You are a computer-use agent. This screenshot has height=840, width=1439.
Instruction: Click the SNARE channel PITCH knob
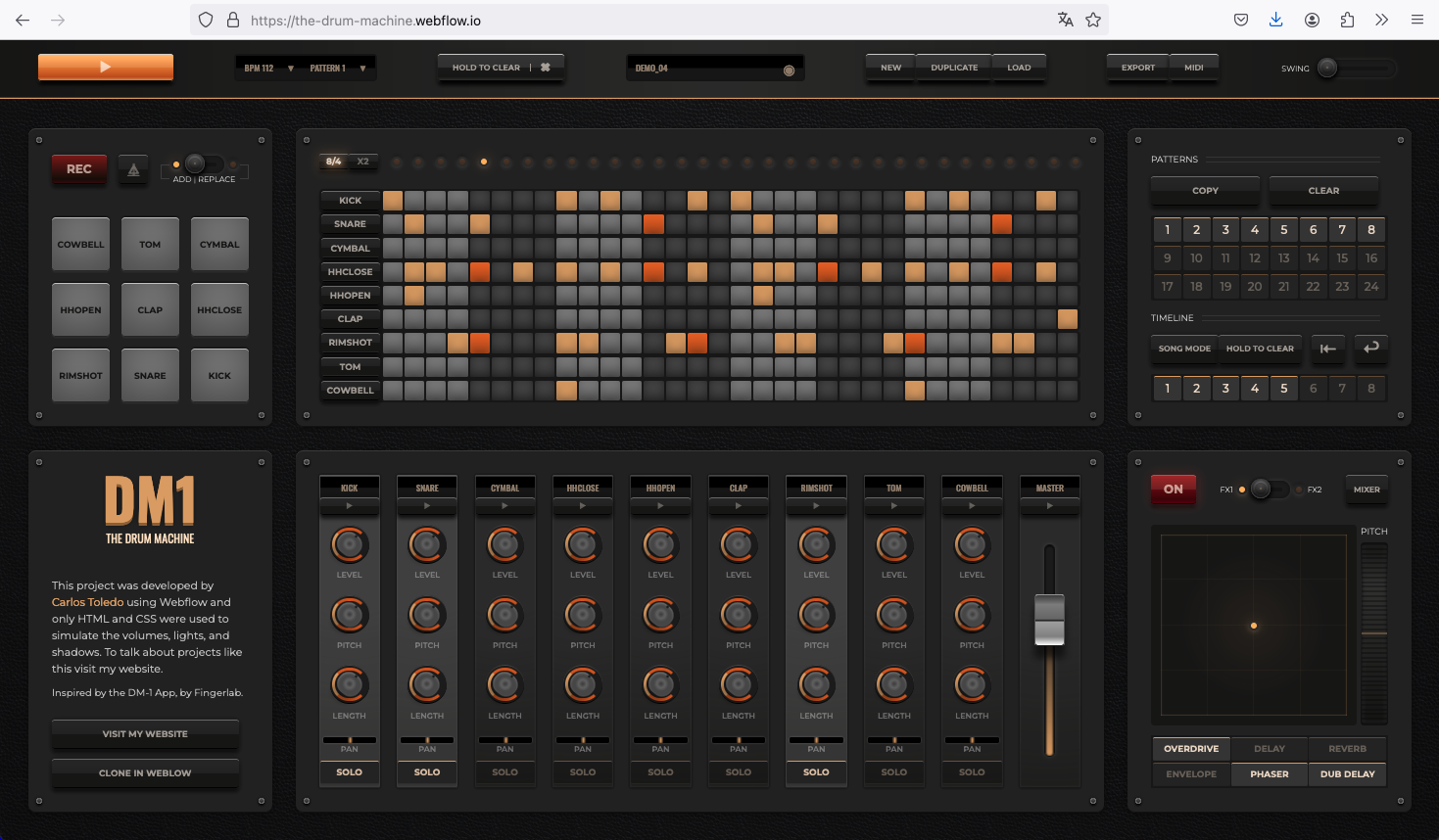(x=427, y=616)
